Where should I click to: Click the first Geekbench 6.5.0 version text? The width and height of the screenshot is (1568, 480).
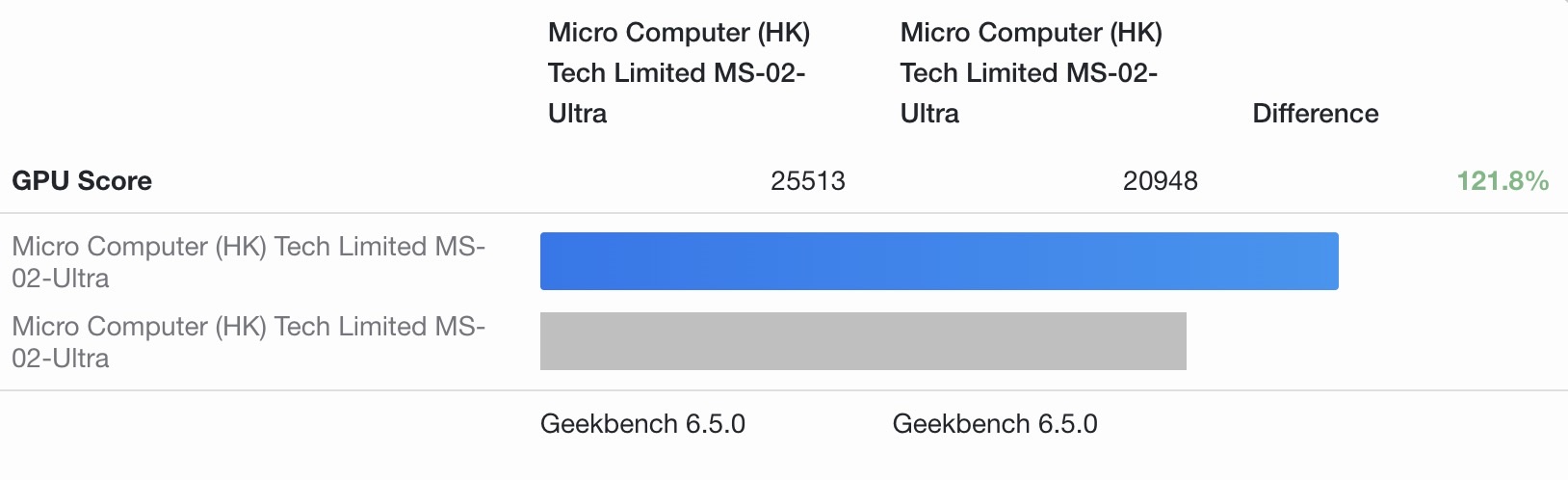642,424
